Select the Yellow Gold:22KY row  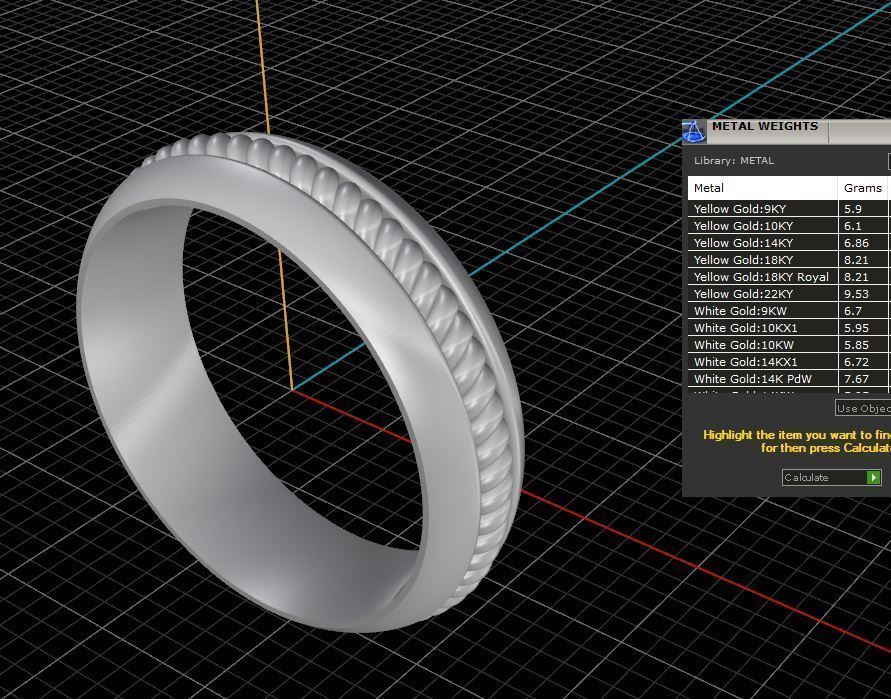789,294
